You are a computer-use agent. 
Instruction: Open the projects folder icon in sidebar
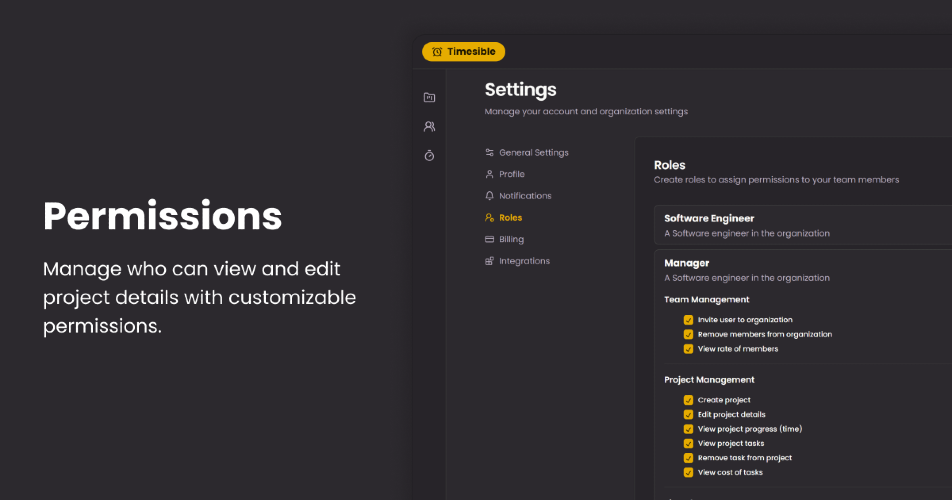coord(429,97)
